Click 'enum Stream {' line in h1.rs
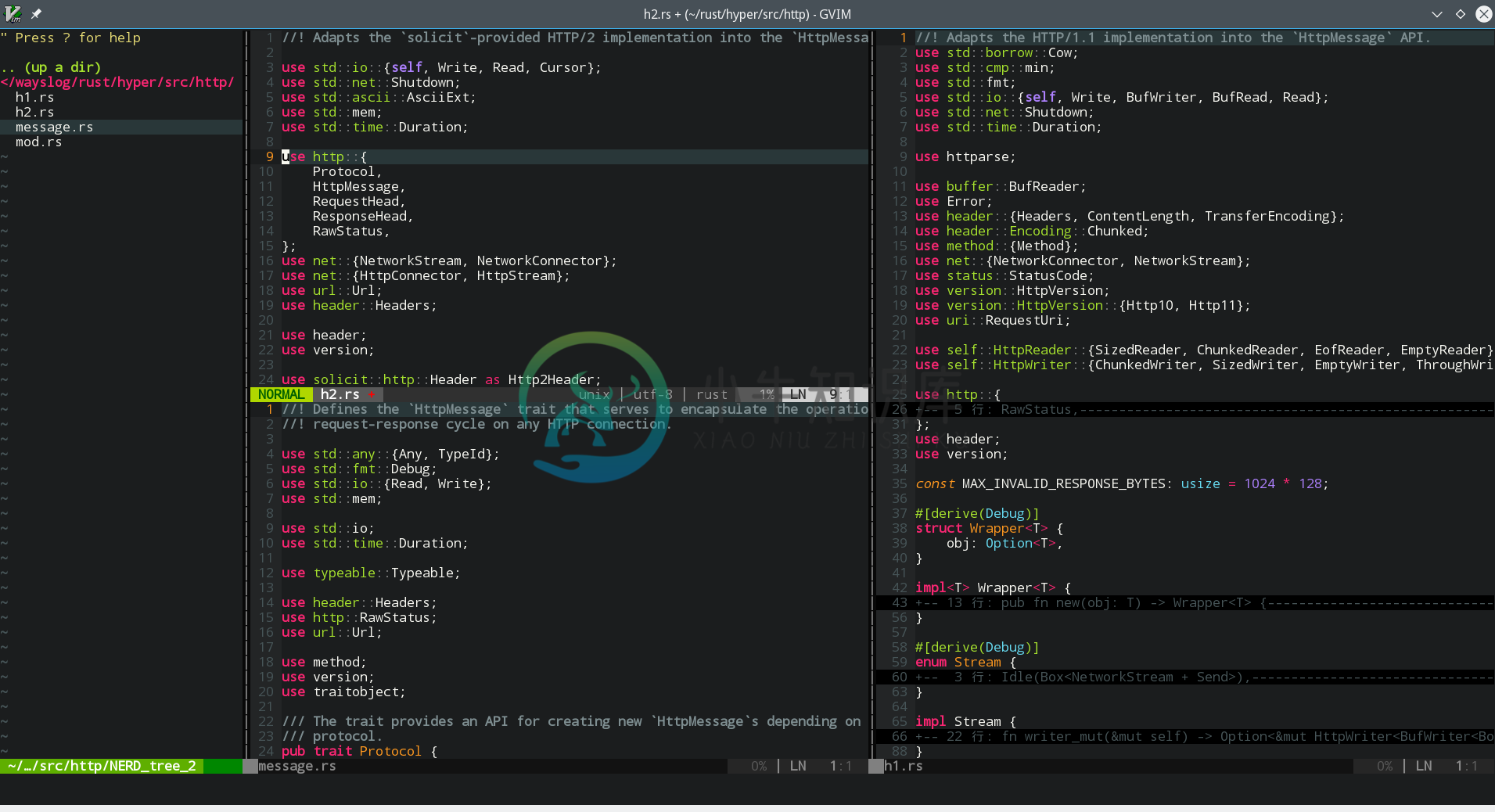 (x=965, y=662)
